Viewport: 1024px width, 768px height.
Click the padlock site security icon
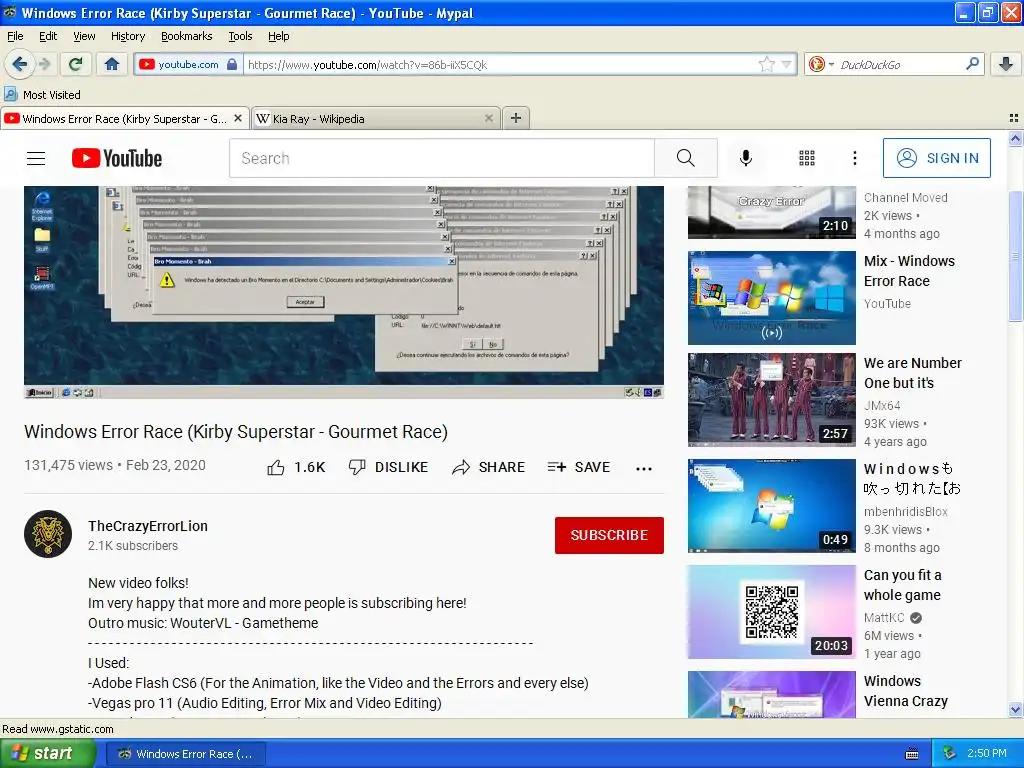pyautogui.click(x=232, y=64)
